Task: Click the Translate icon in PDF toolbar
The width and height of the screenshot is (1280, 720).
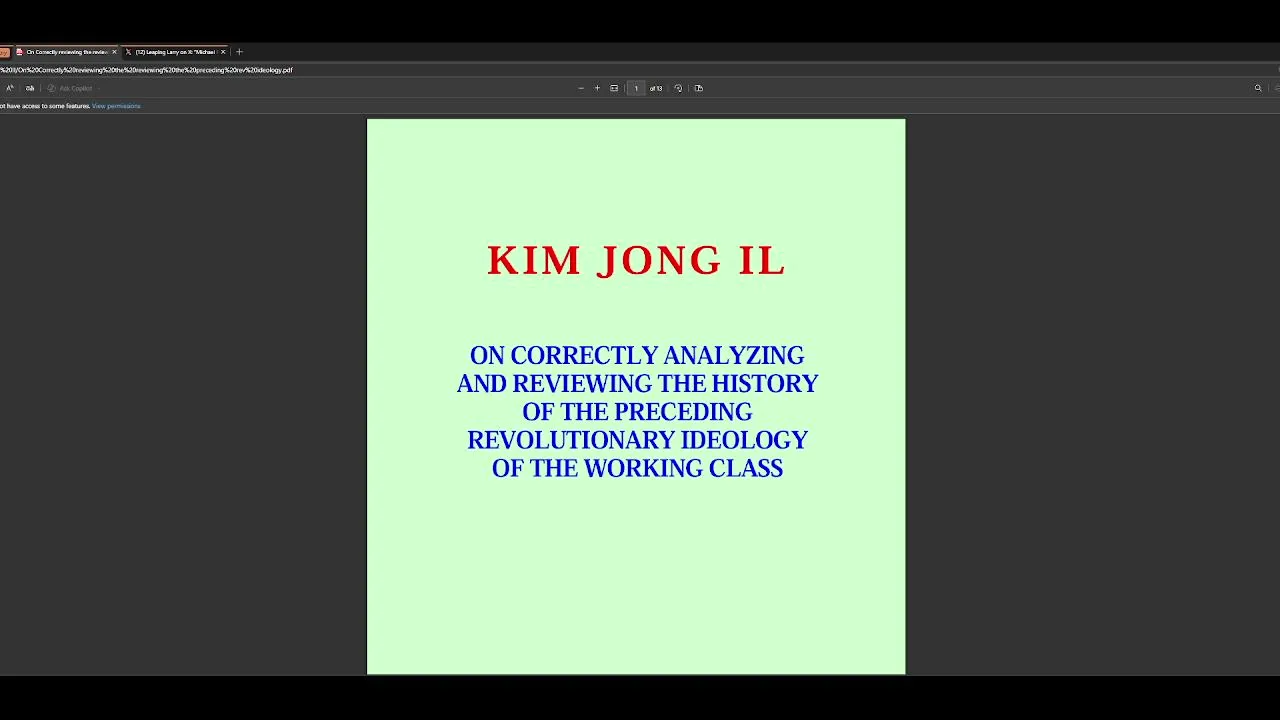Action: [30, 88]
